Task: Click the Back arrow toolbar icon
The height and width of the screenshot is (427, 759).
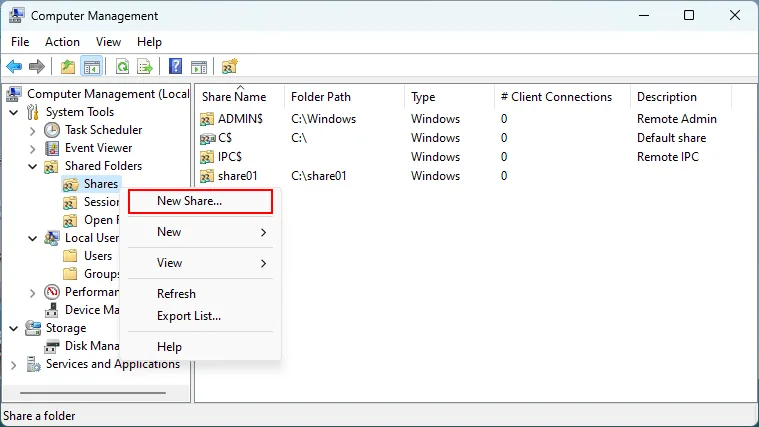Action: click(x=15, y=66)
